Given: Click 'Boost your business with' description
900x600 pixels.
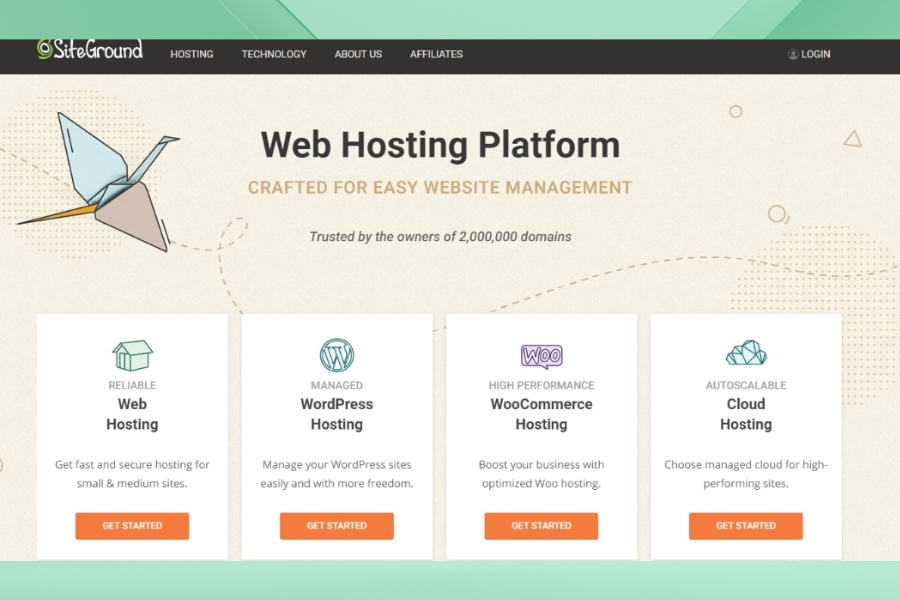Looking at the screenshot, I should (x=541, y=474).
